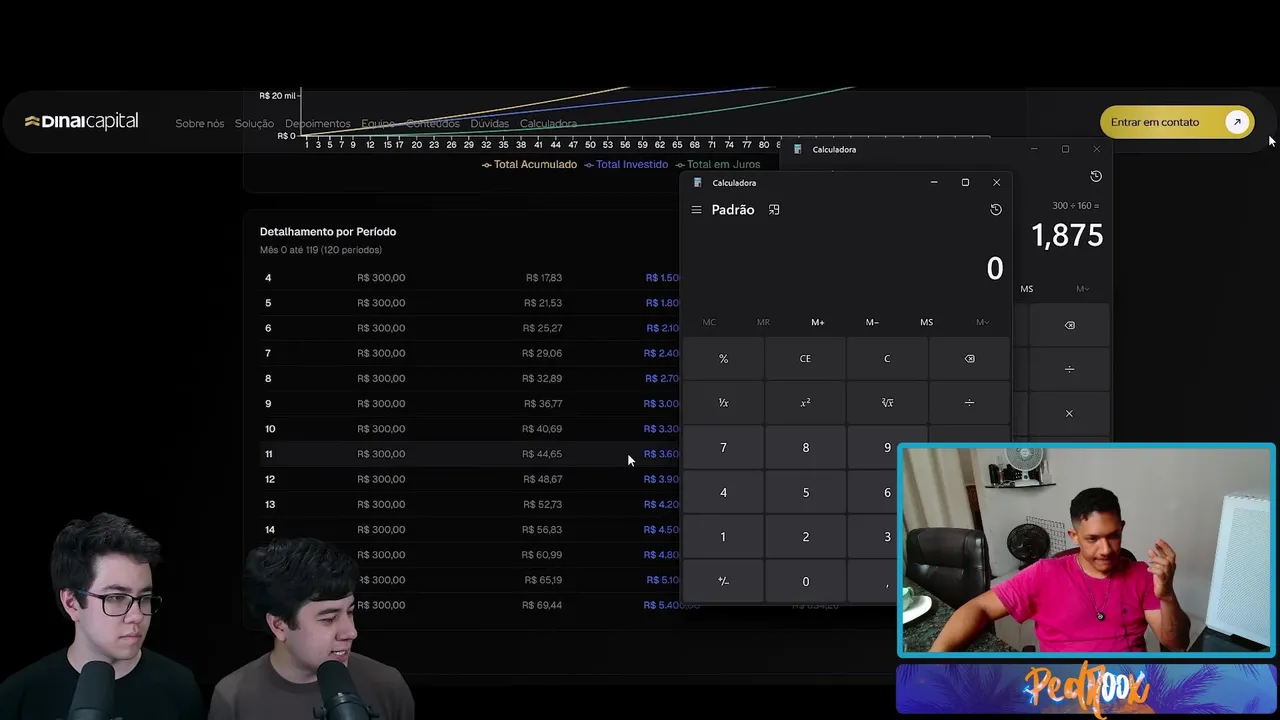Click the R$ 17,83 cell in row 4
The height and width of the screenshot is (720, 1280).
point(544,278)
